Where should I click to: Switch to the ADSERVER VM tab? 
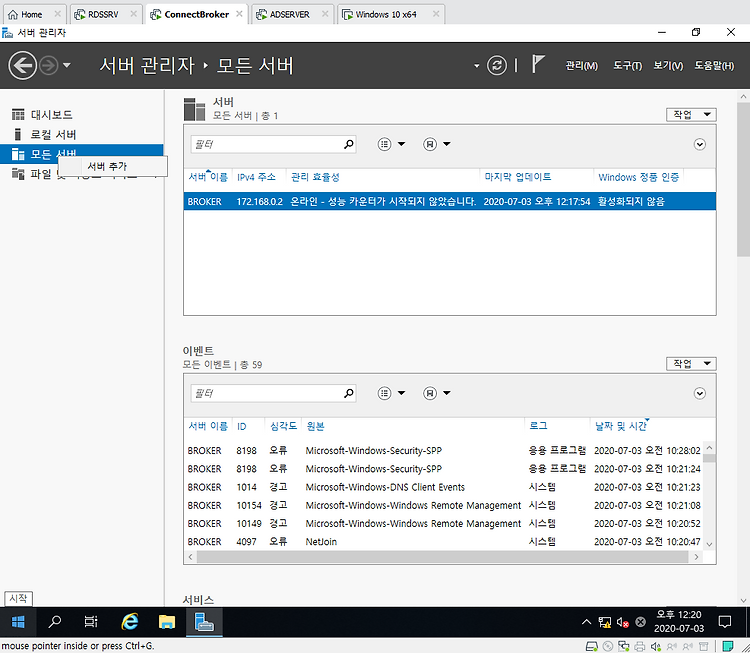point(292,14)
